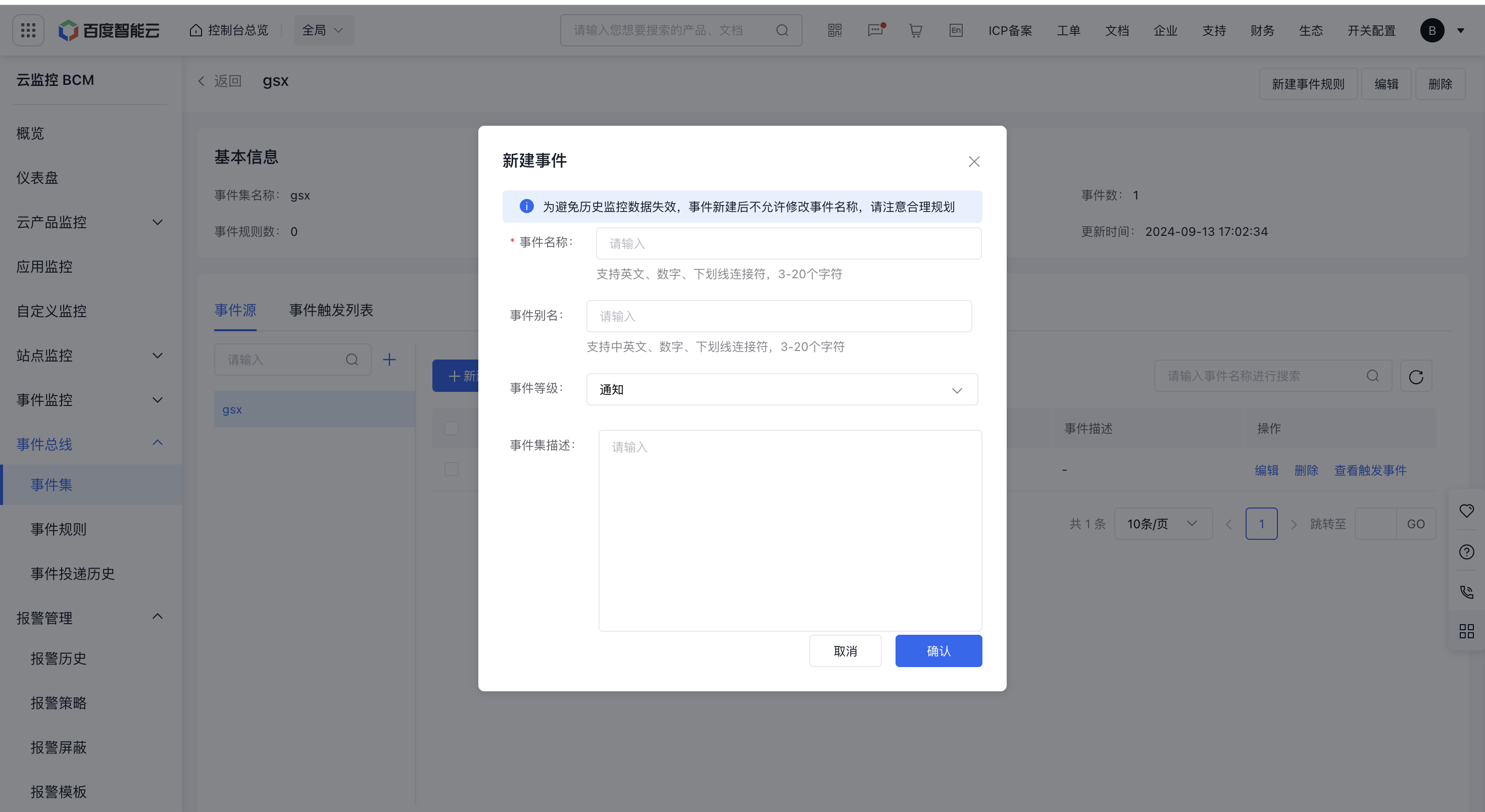This screenshot has width=1485, height=812.
Task: Open 开关配置 in the top navigation
Action: tap(1371, 30)
